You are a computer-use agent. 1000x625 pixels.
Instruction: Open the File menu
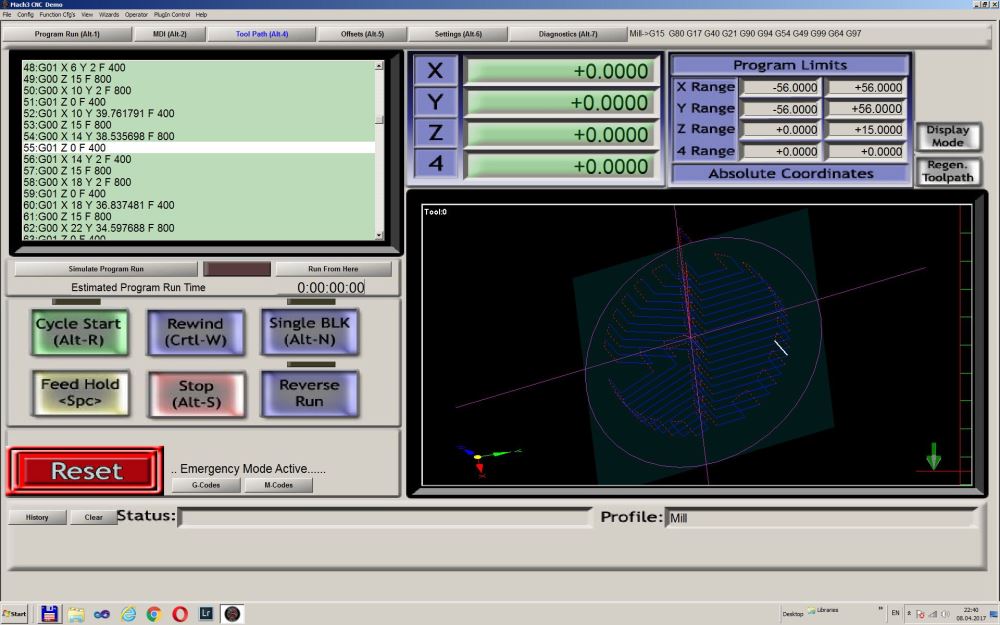coord(6,14)
